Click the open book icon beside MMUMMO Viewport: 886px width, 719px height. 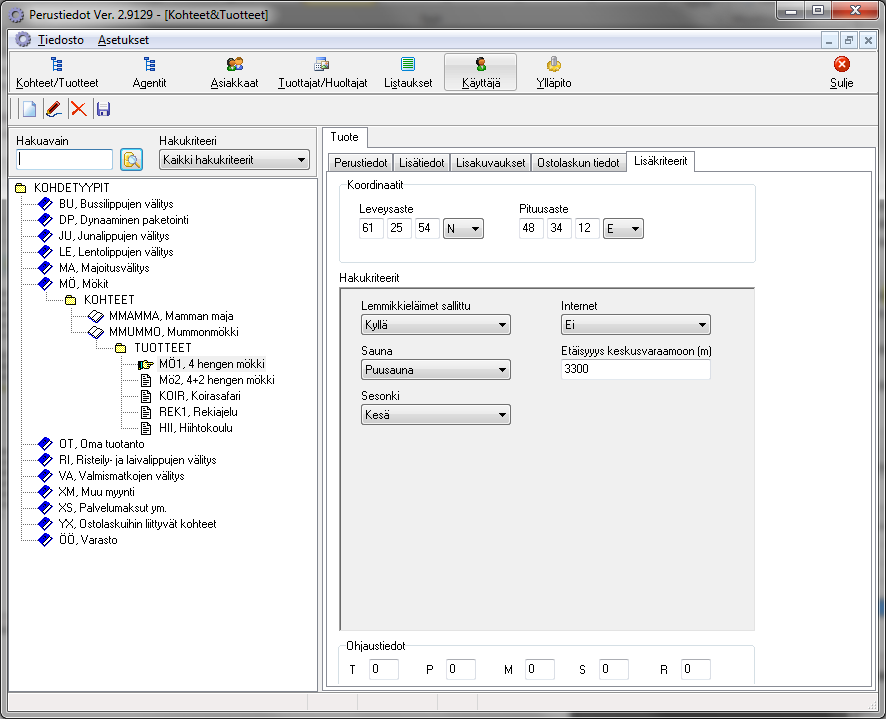(x=96, y=332)
